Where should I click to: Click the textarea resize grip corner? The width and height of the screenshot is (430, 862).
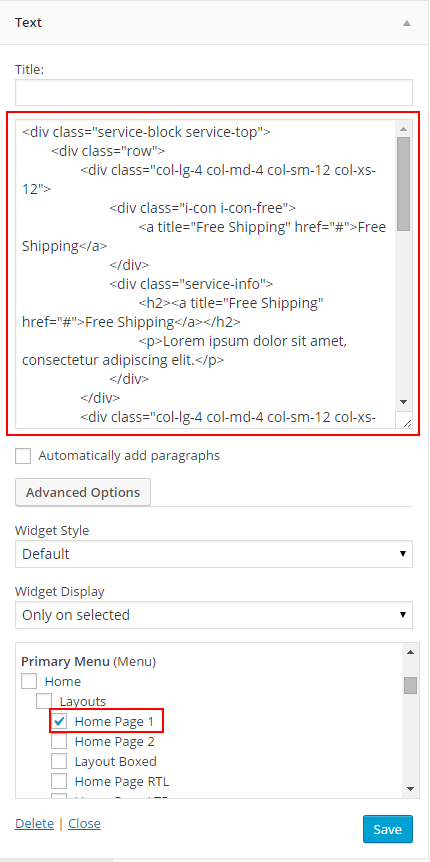406,421
